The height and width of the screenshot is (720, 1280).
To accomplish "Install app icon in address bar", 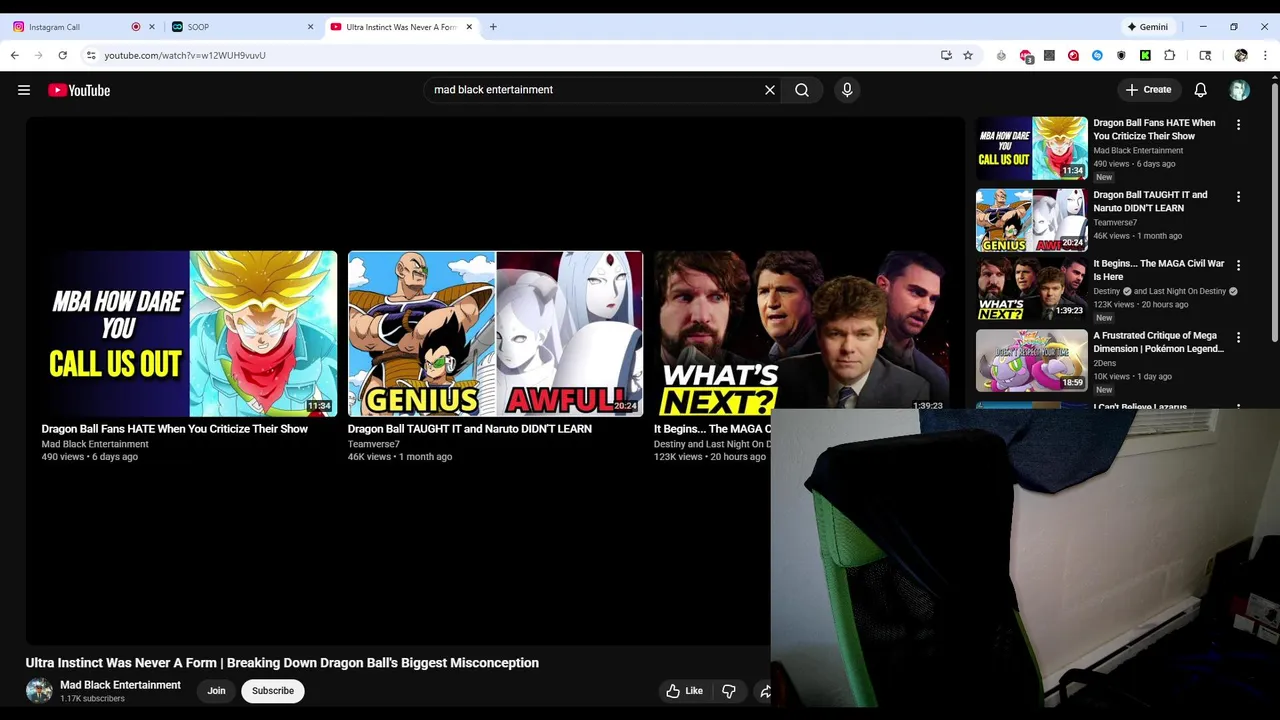I will [x=946, y=55].
